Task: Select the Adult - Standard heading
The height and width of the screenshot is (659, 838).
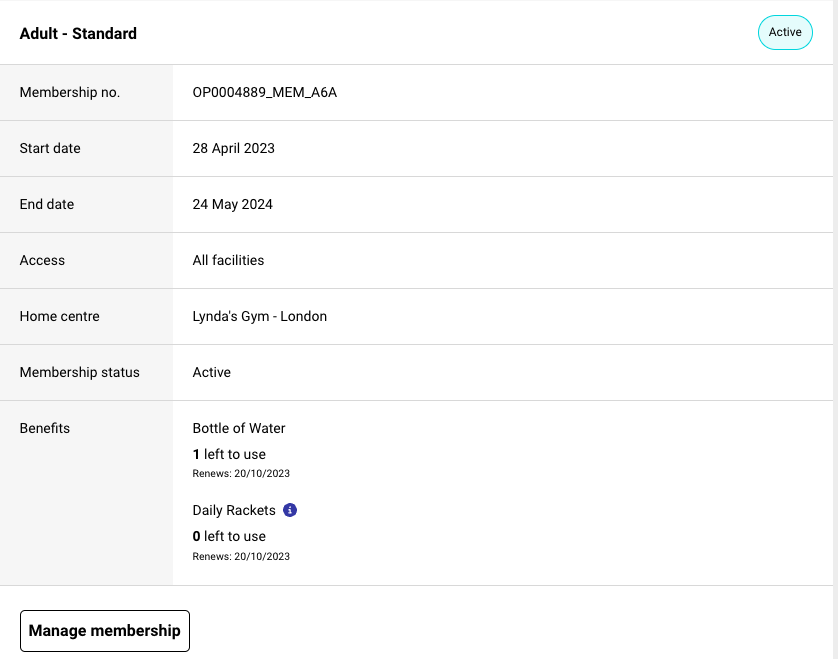Action: point(78,34)
